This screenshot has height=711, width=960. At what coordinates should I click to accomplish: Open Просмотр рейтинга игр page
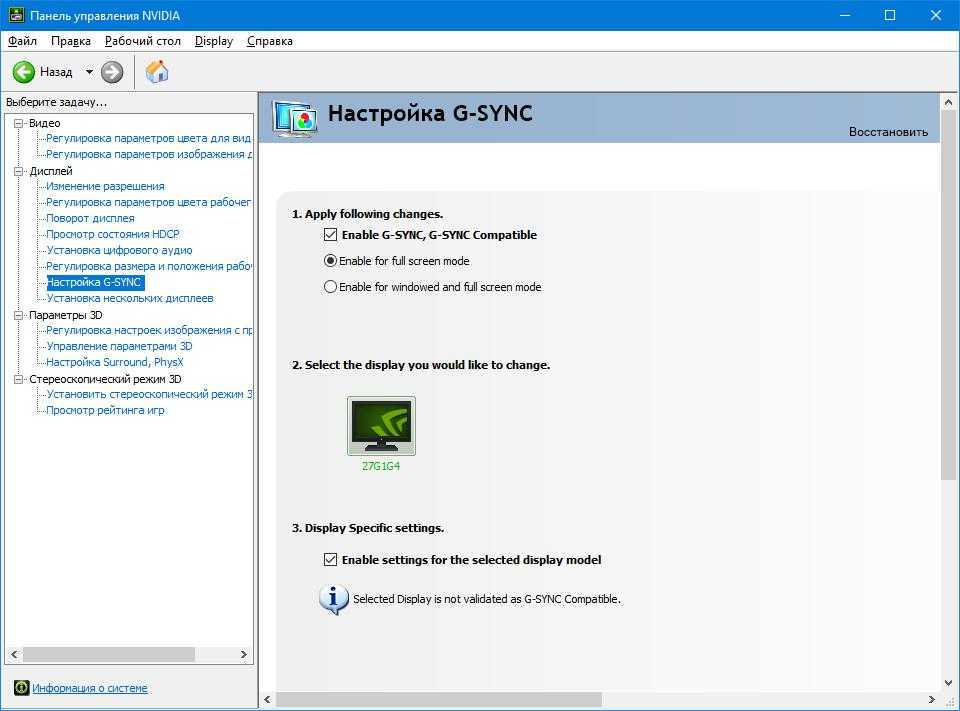point(105,410)
